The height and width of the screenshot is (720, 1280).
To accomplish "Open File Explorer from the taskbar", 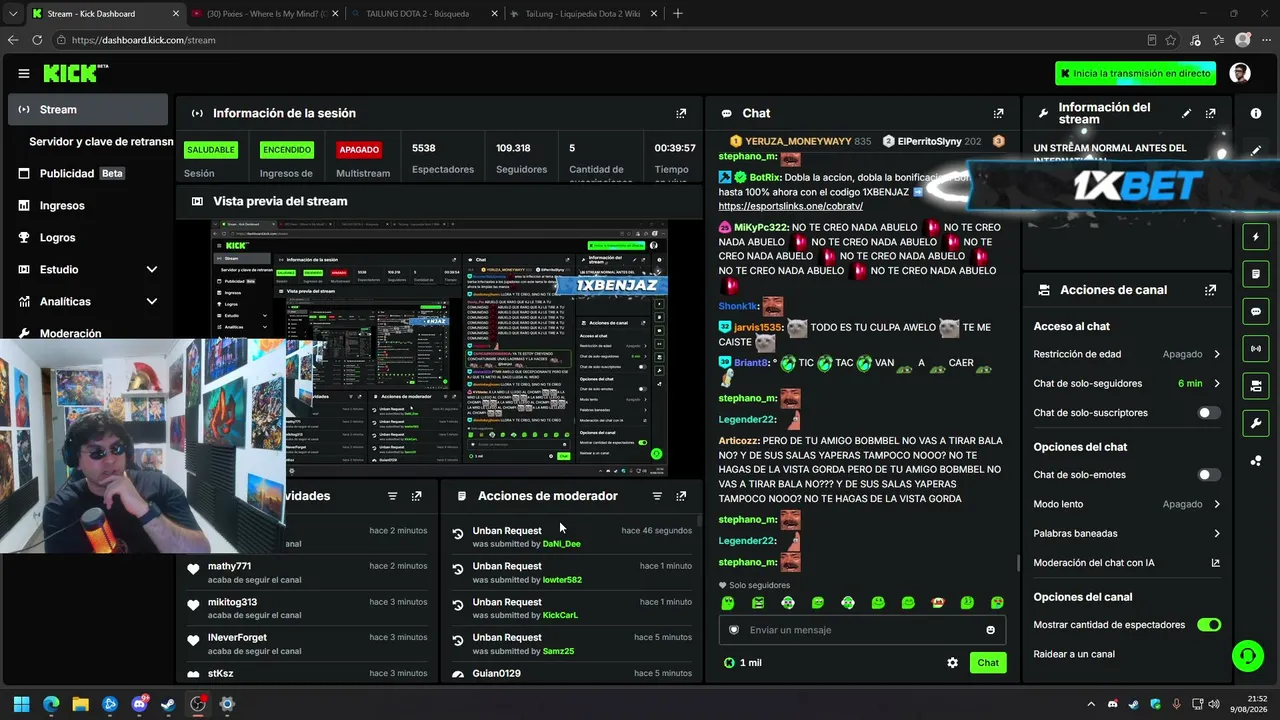I will (x=81, y=704).
